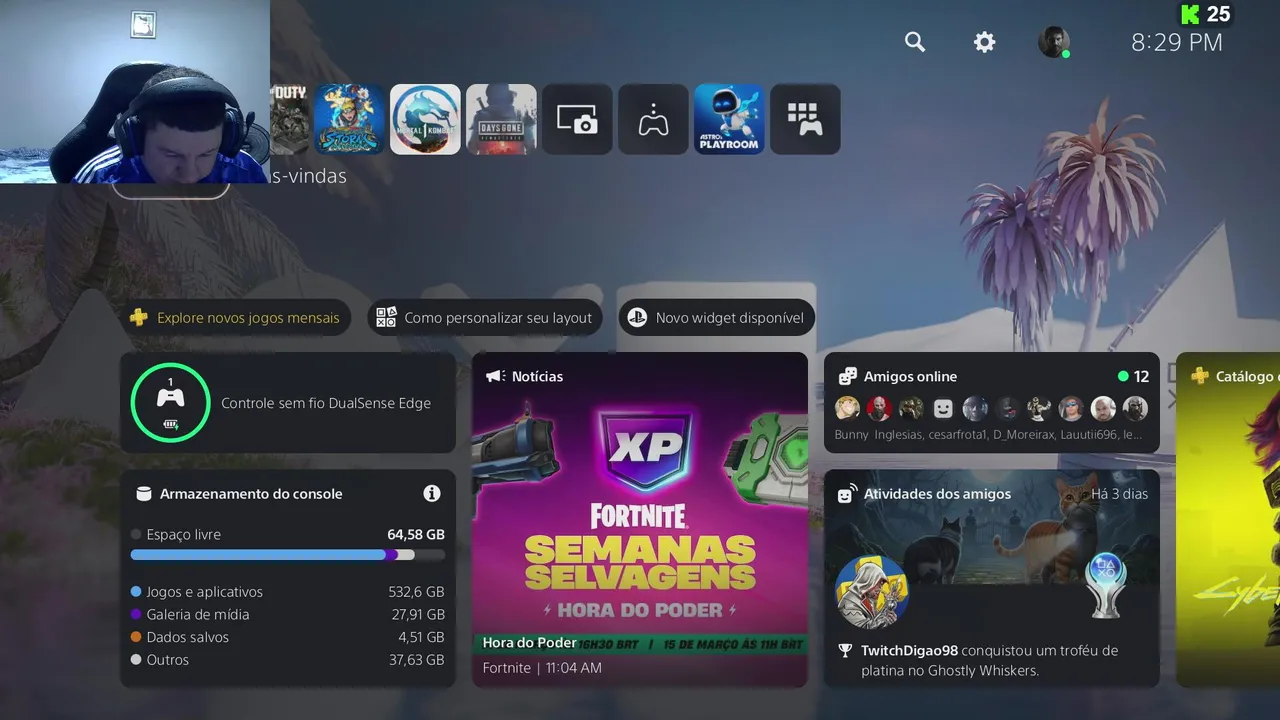Click the QR icon in layout tip
Image resolution: width=1280 pixels, height=720 pixels.
(x=386, y=318)
